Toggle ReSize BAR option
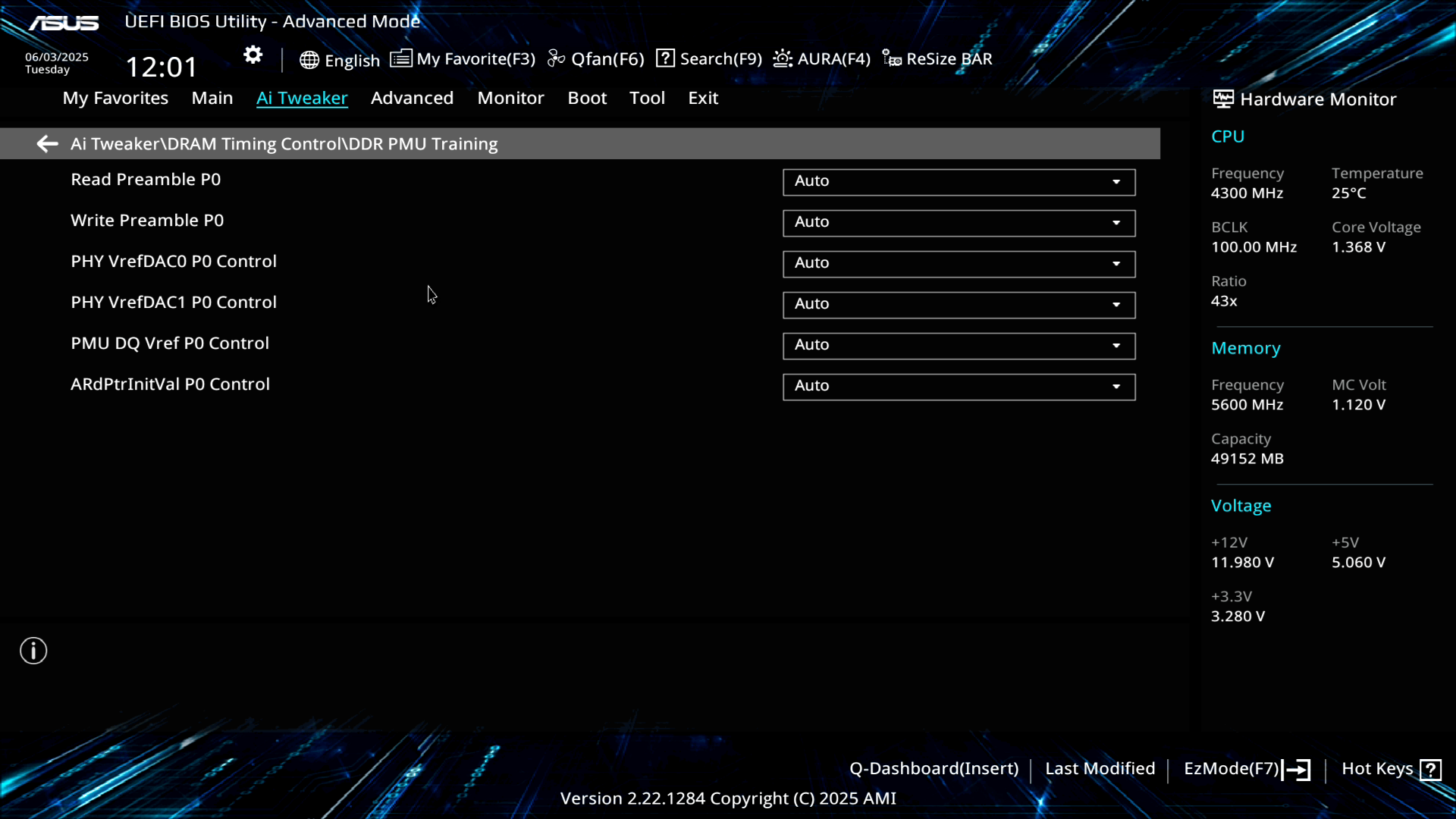 pyautogui.click(x=937, y=59)
